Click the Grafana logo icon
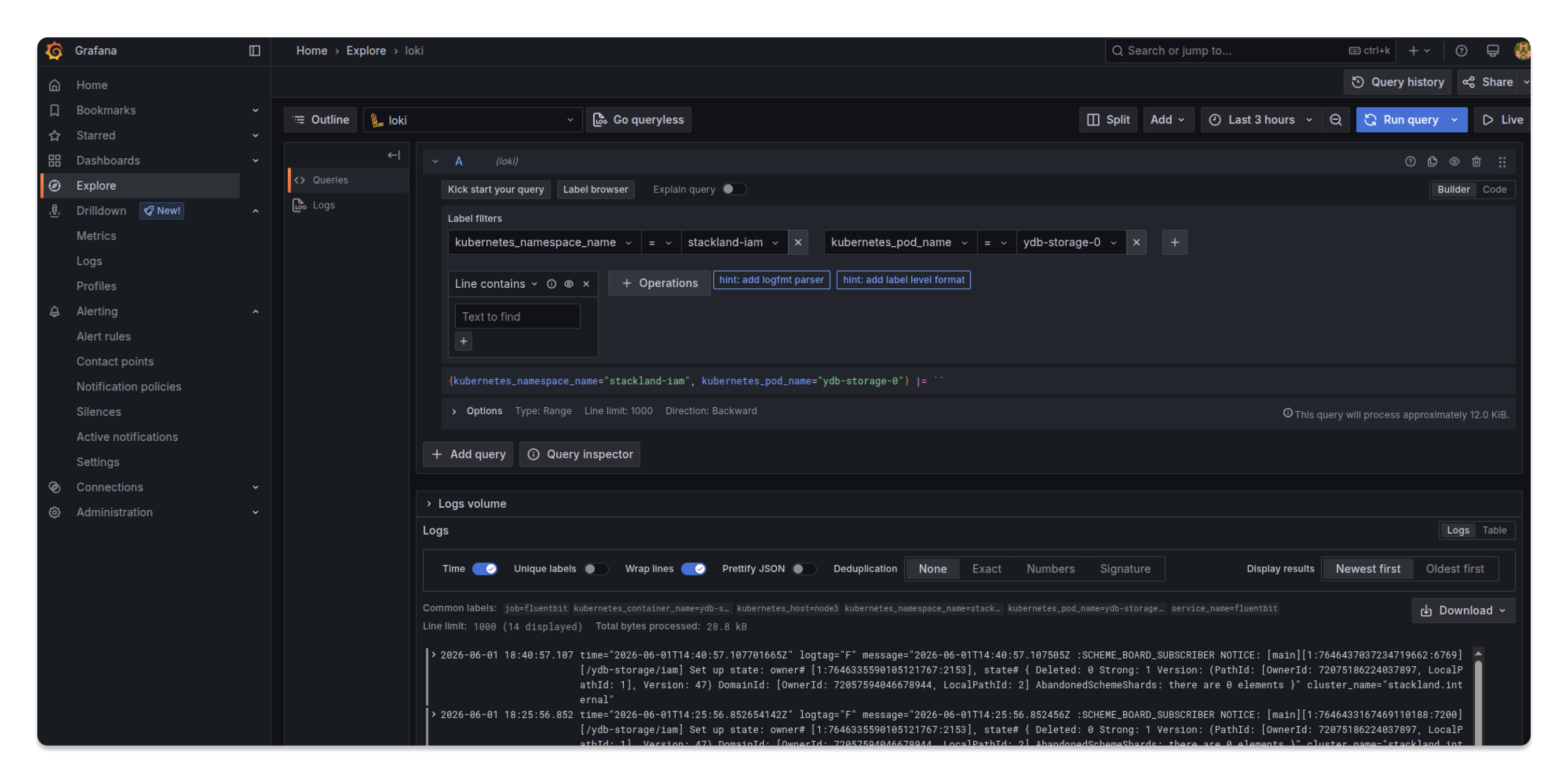Viewport: 1568px width, 783px height. click(x=54, y=50)
